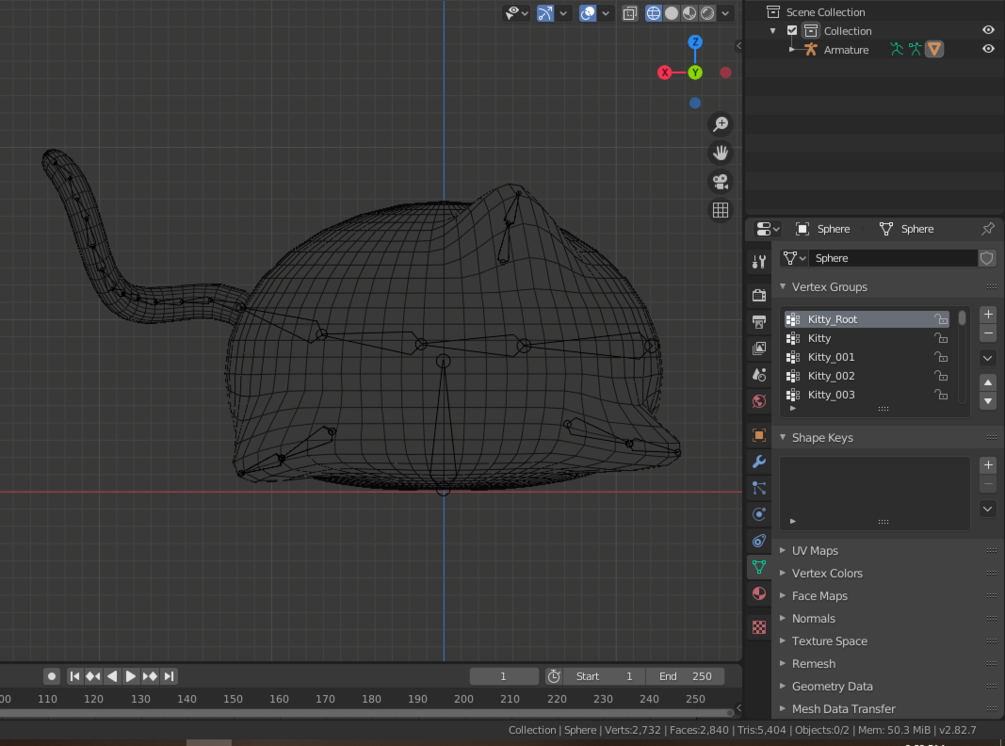
Task: Select Armature in the outliner
Action: [845, 50]
